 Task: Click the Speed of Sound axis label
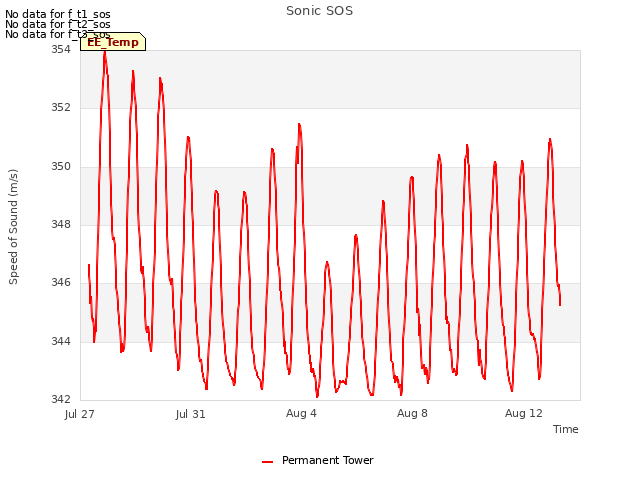[13, 227]
